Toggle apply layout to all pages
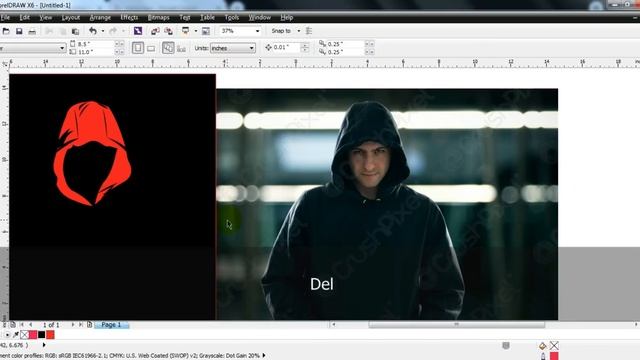 [x=168, y=48]
